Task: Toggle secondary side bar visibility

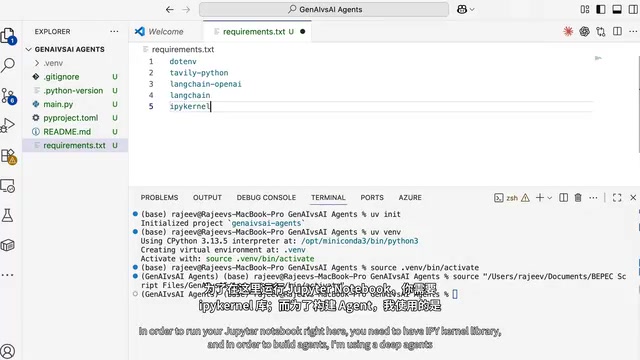Action: pyautogui.click(x=633, y=9)
